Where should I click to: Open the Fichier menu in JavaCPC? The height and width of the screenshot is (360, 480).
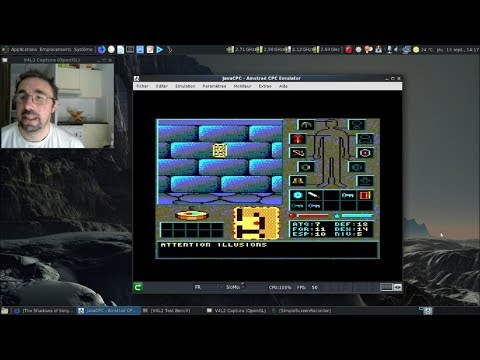tap(142, 86)
